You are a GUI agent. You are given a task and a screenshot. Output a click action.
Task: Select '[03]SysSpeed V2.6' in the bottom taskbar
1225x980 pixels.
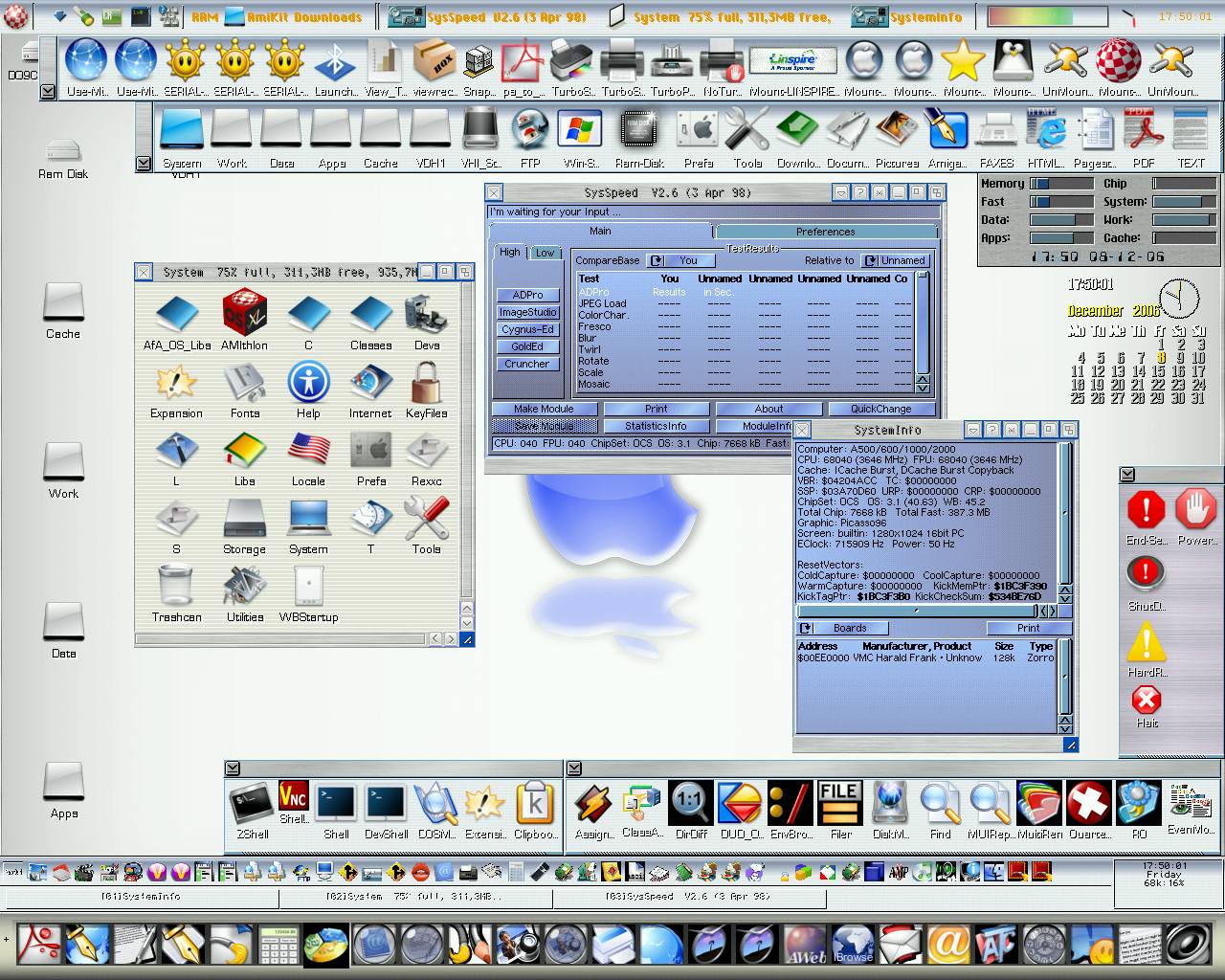[x=687, y=897]
